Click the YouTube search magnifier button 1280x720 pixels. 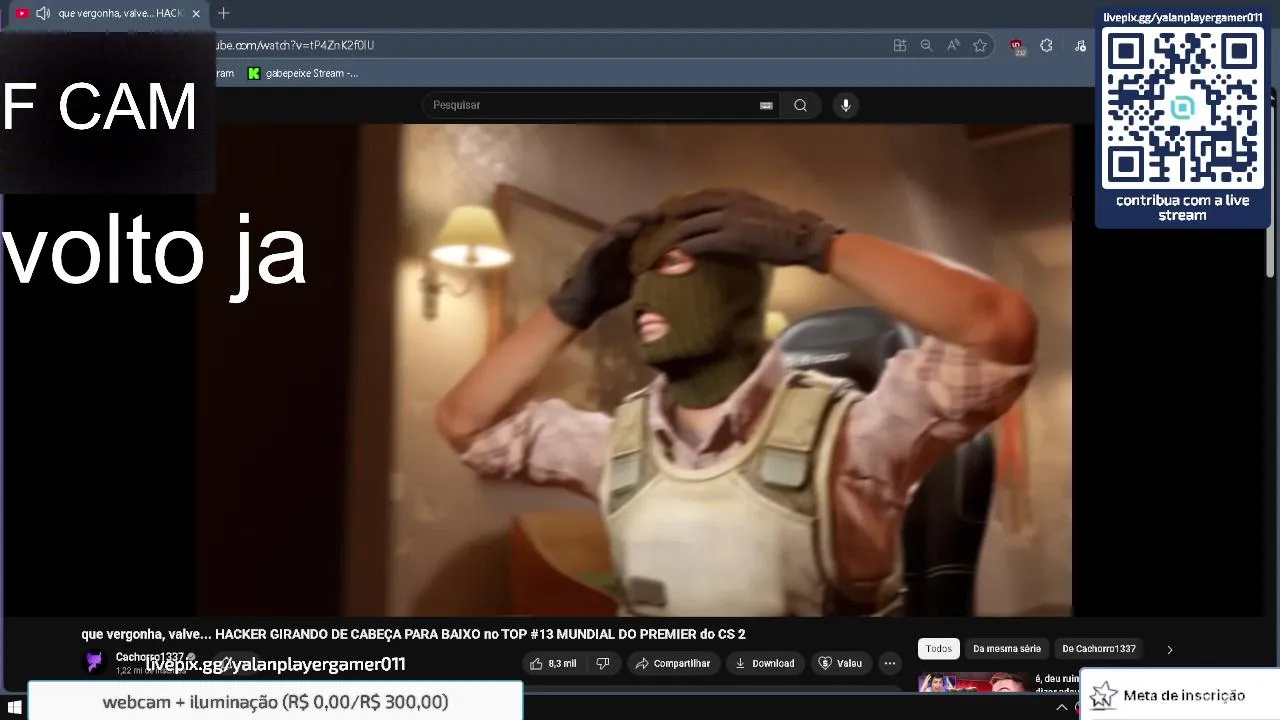point(800,105)
